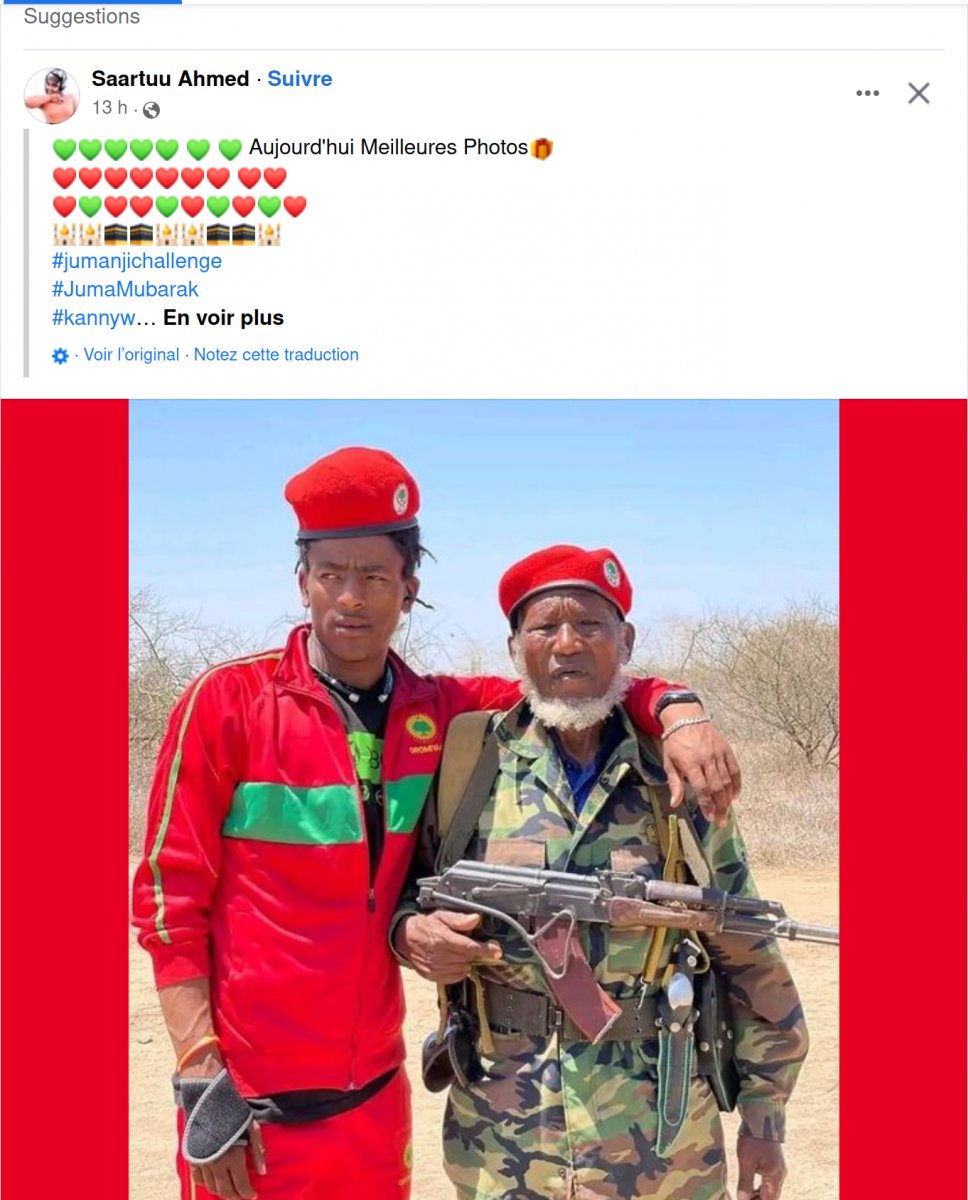Screen dimensions: 968x1200
Task: Show original text via Voir l'original
Action: point(131,355)
